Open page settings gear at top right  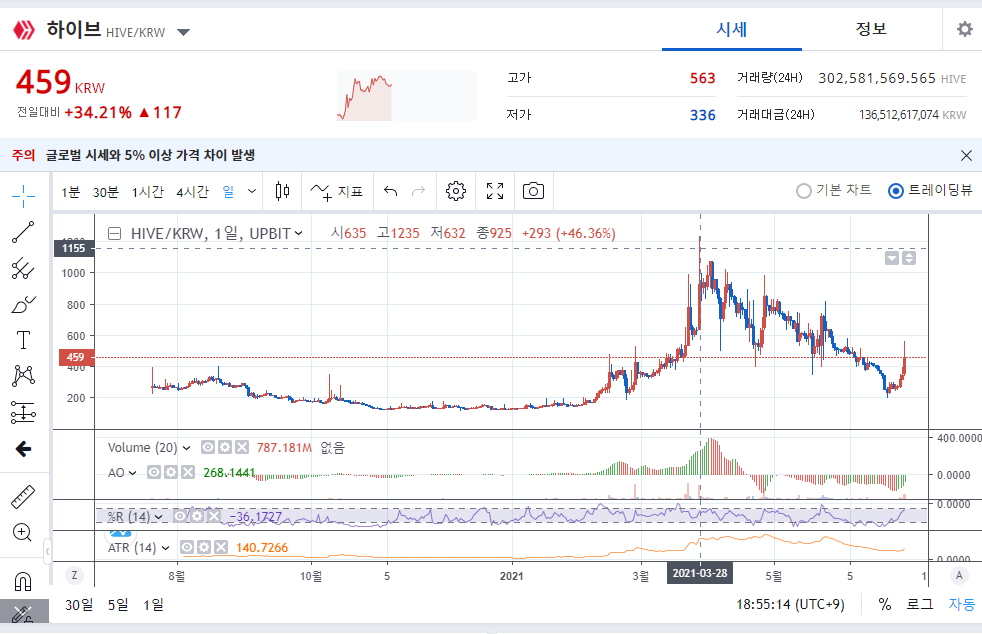pos(965,29)
